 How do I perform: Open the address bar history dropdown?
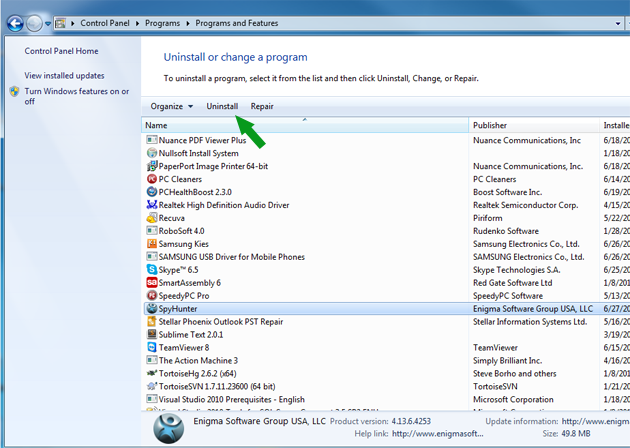(x=618, y=23)
